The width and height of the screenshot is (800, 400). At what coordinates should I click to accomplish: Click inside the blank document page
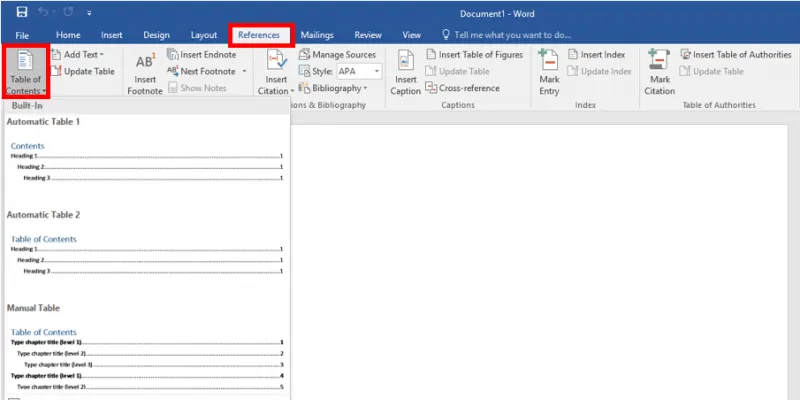(x=540, y=263)
